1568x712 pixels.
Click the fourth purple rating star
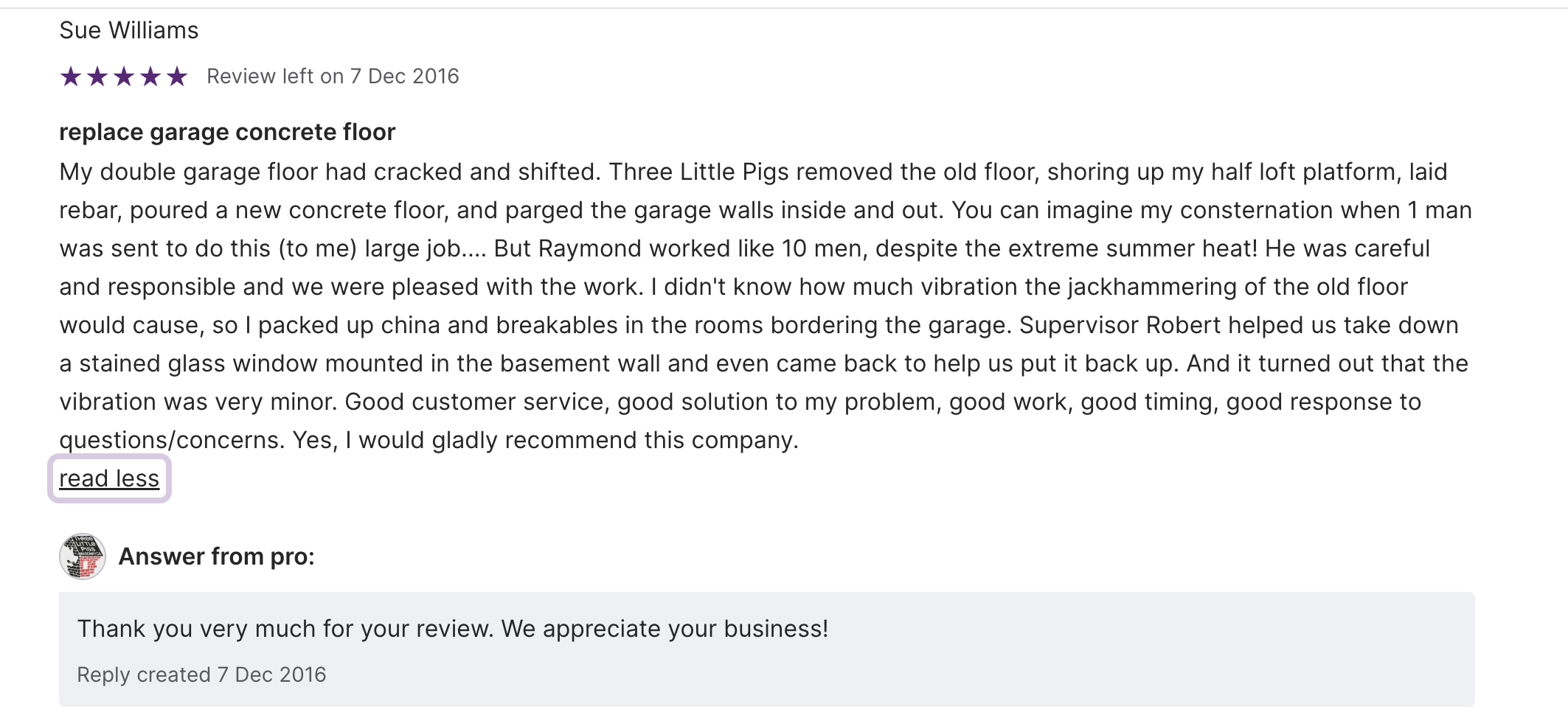coord(150,77)
